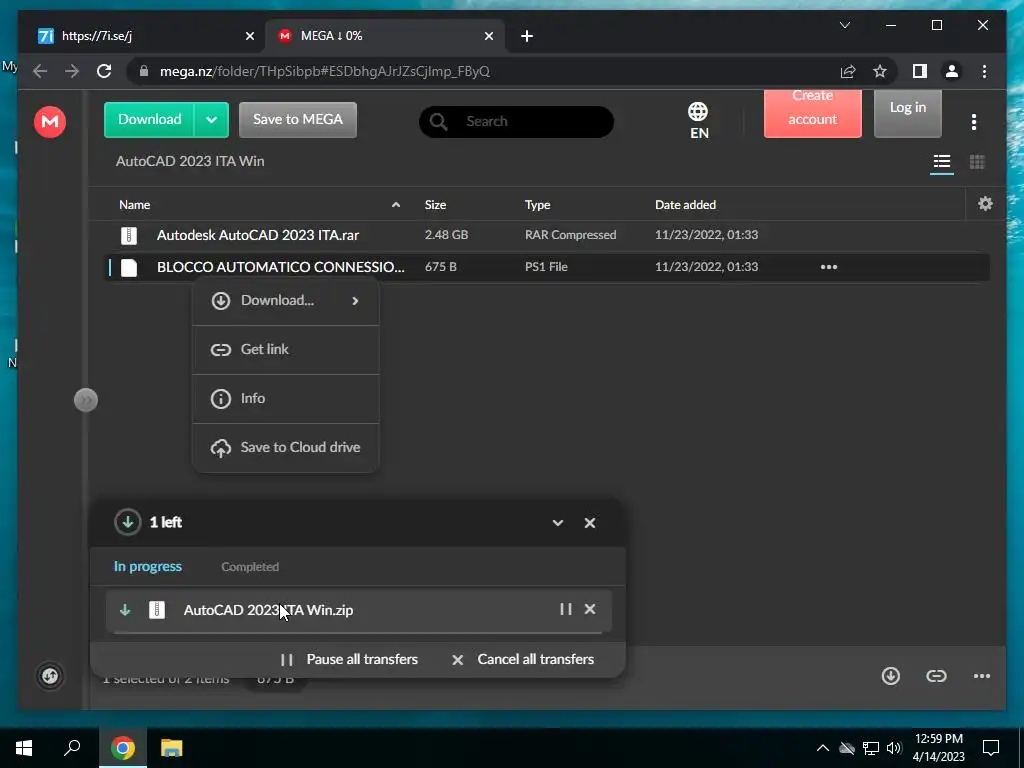Open Chrome three-dot menu
The width and height of the screenshot is (1024, 768).
tap(985, 71)
